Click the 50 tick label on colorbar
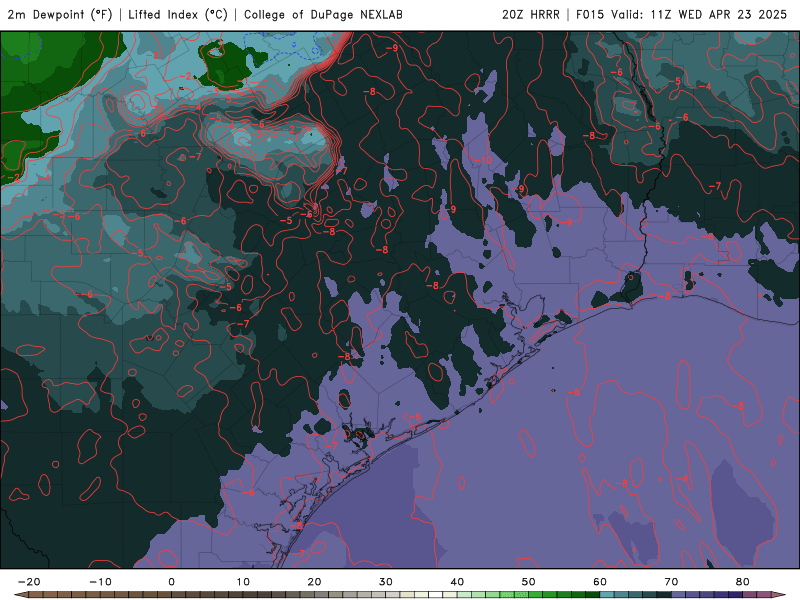 (529, 582)
